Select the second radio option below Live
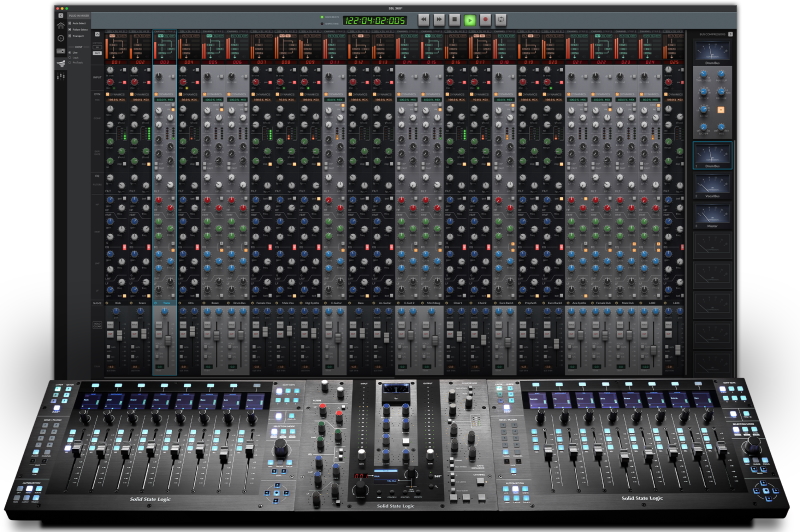800x532 pixels. (x=70, y=58)
